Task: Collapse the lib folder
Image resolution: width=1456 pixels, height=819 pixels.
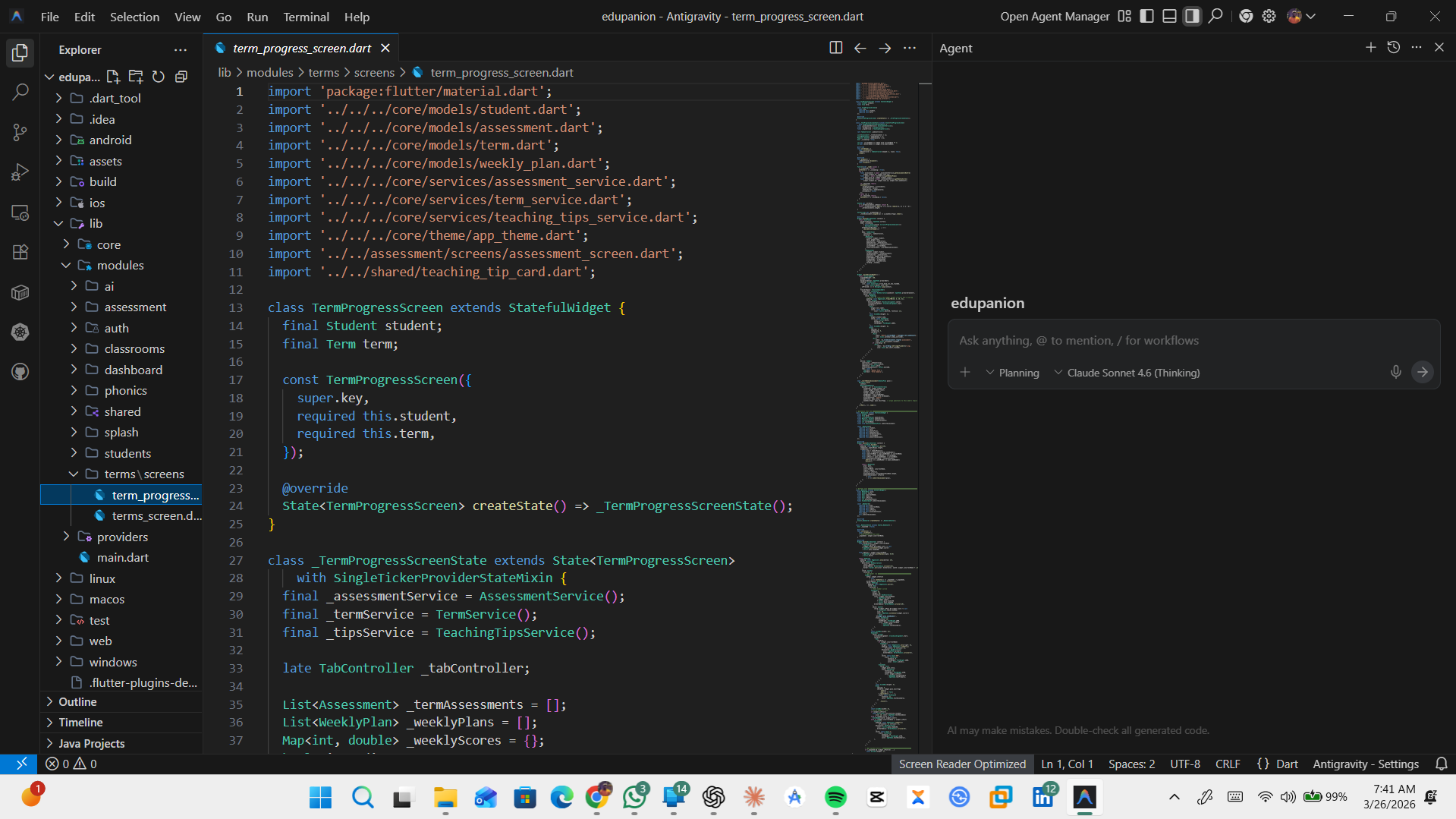Action: click(96, 223)
